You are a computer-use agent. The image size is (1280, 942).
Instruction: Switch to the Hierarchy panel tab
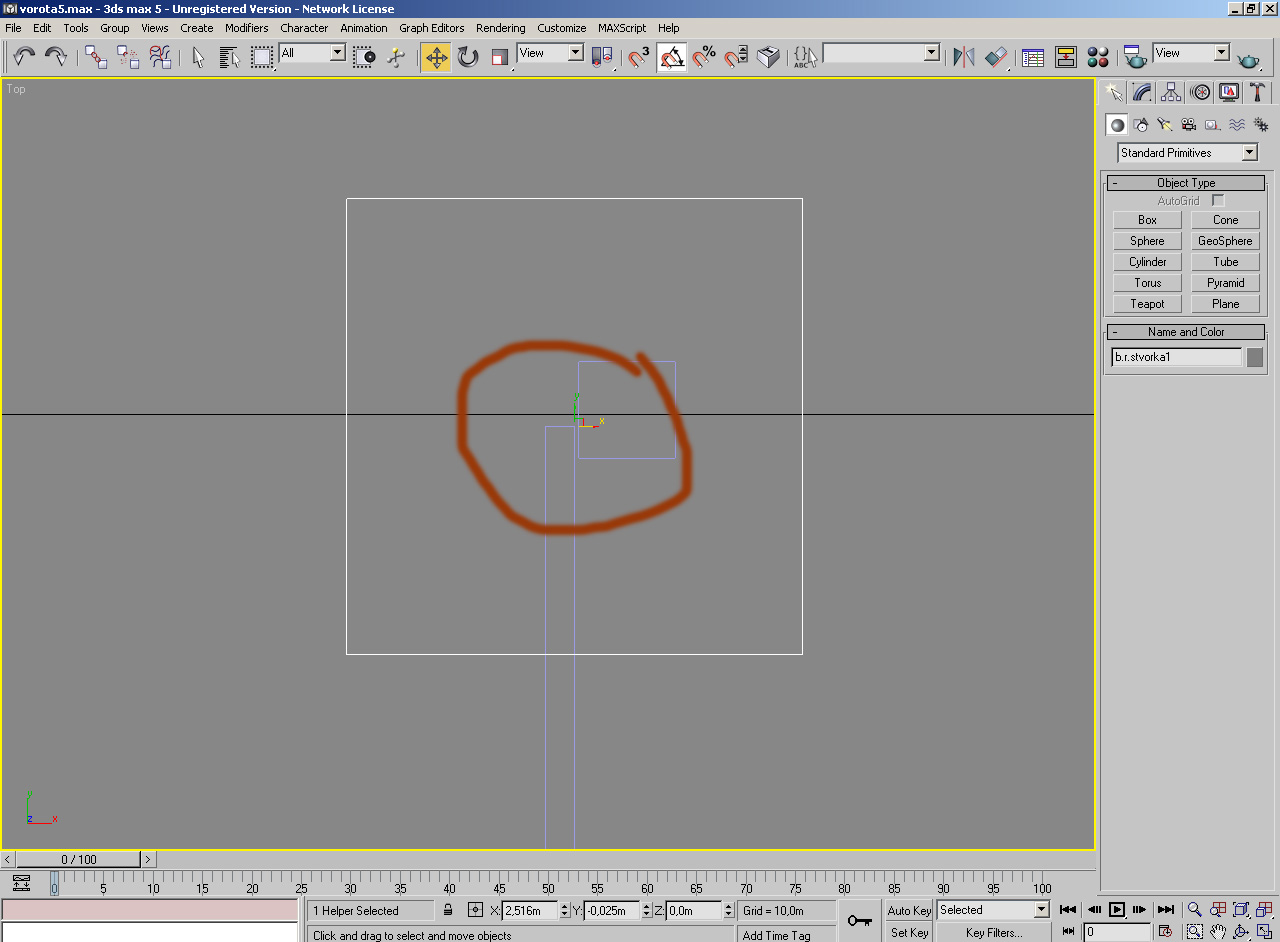tap(1171, 92)
